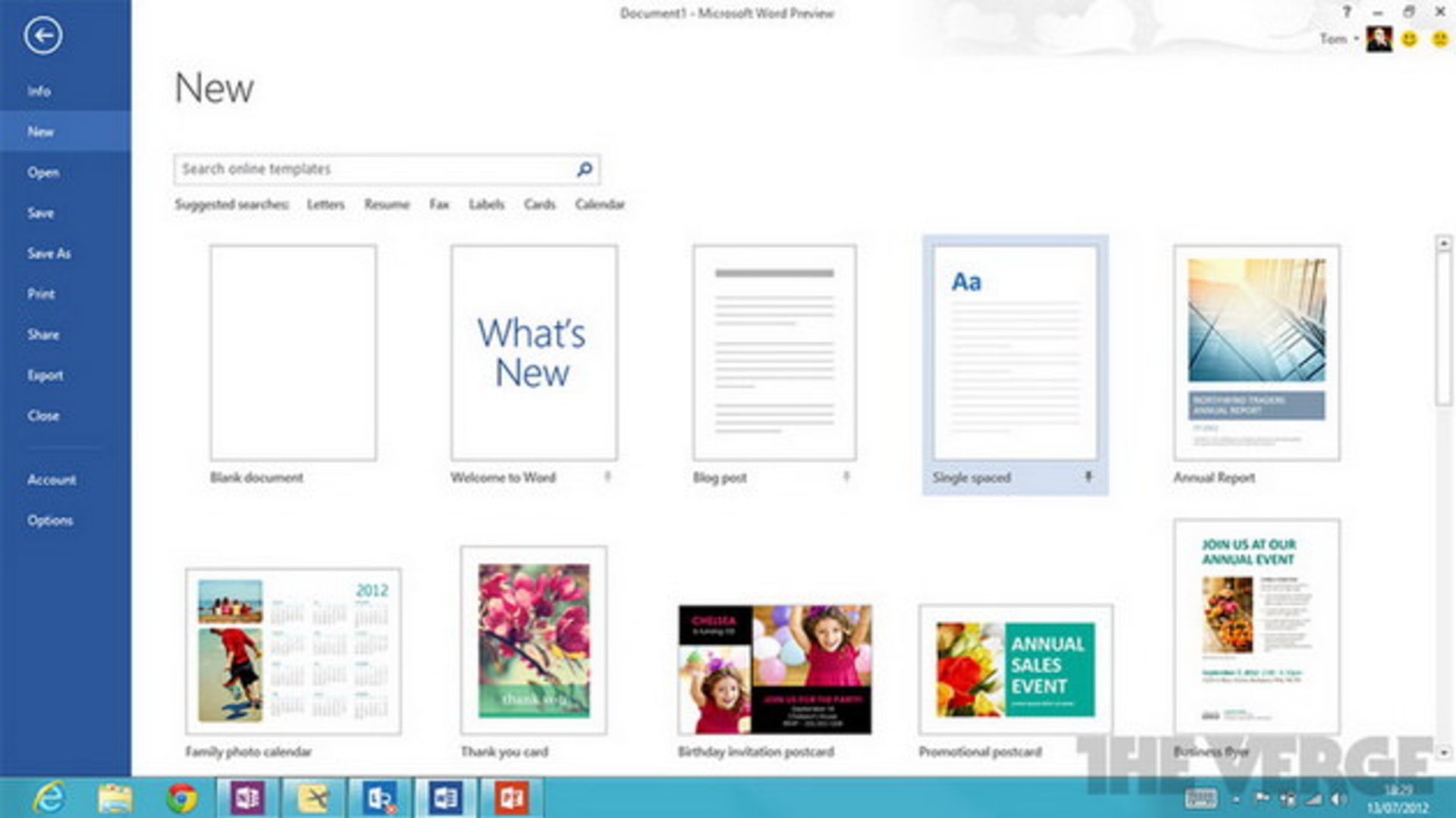1456x818 pixels.
Task: Toggle the pin on Single spaced template
Action: click(1088, 477)
